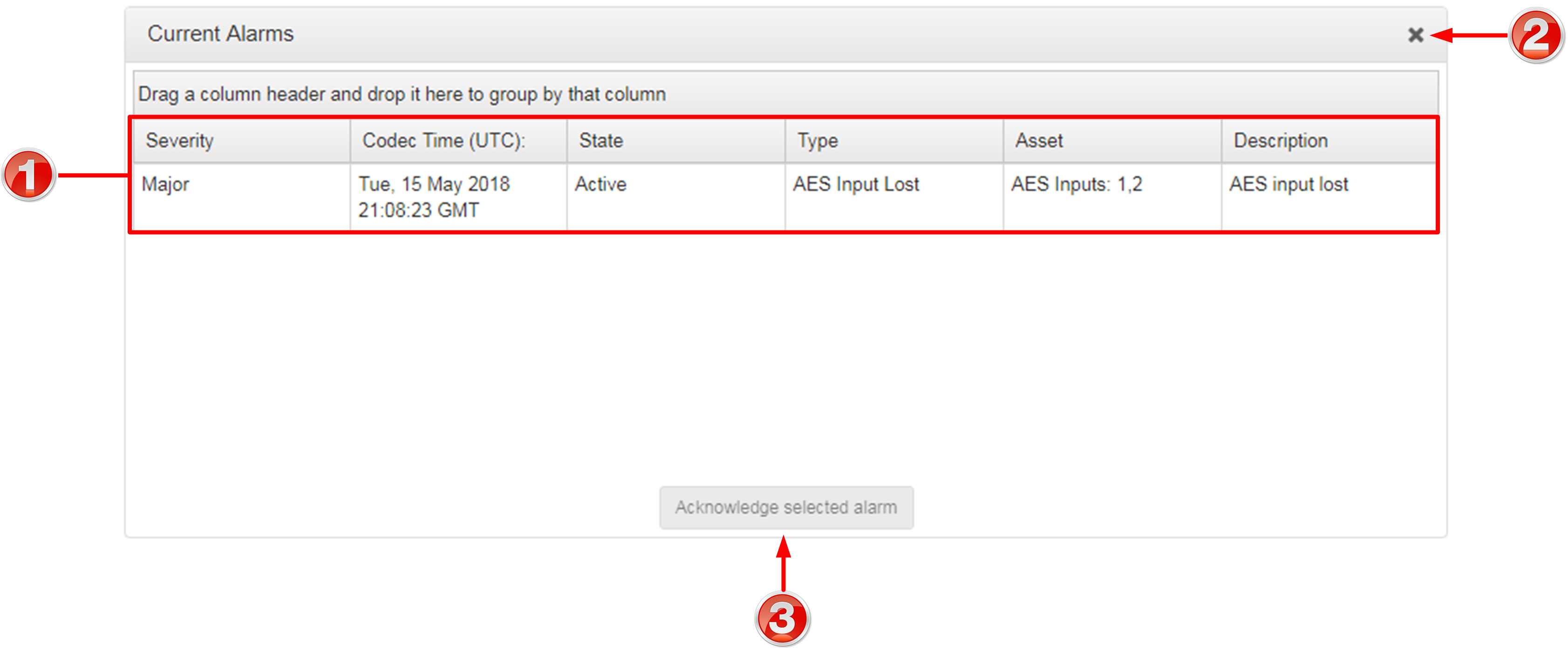Click the Active state cell
Screen dimensions: 1568x649
coord(600,184)
